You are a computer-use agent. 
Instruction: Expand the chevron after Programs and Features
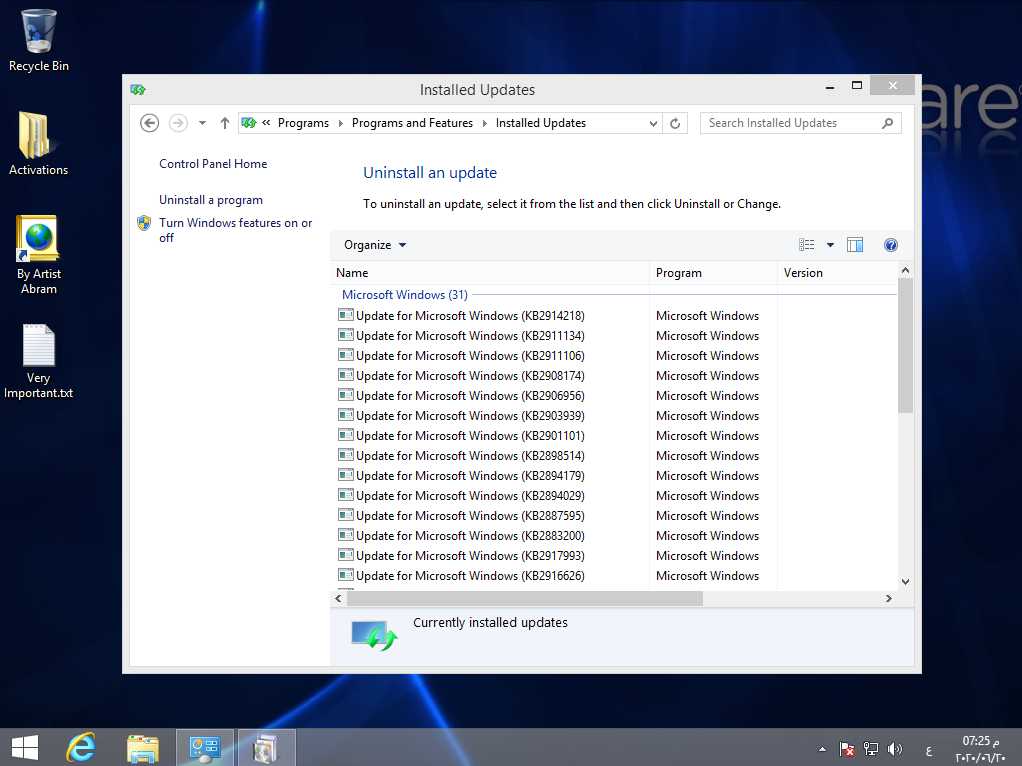484,123
